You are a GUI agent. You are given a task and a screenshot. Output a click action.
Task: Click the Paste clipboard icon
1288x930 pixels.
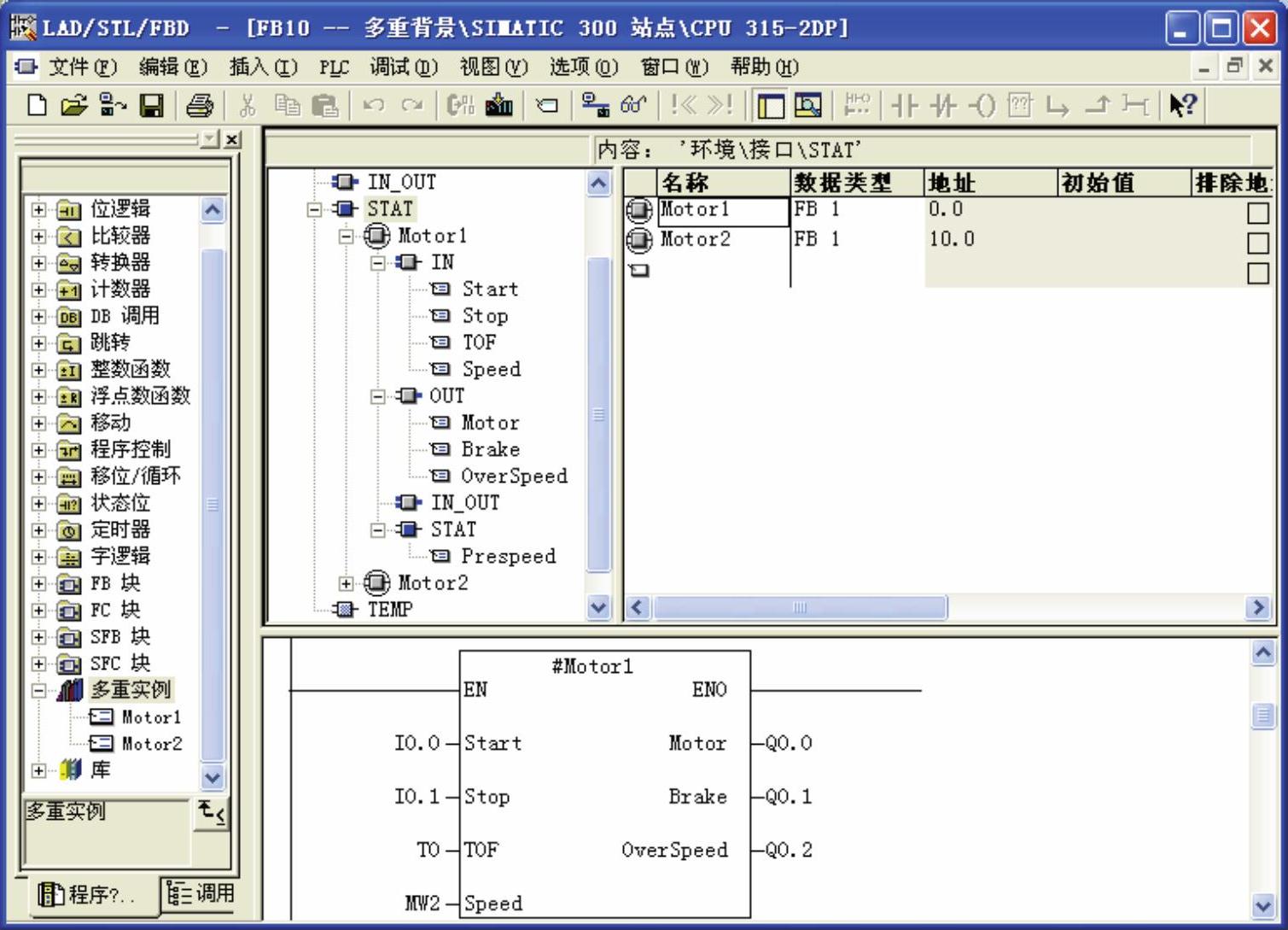click(x=325, y=105)
